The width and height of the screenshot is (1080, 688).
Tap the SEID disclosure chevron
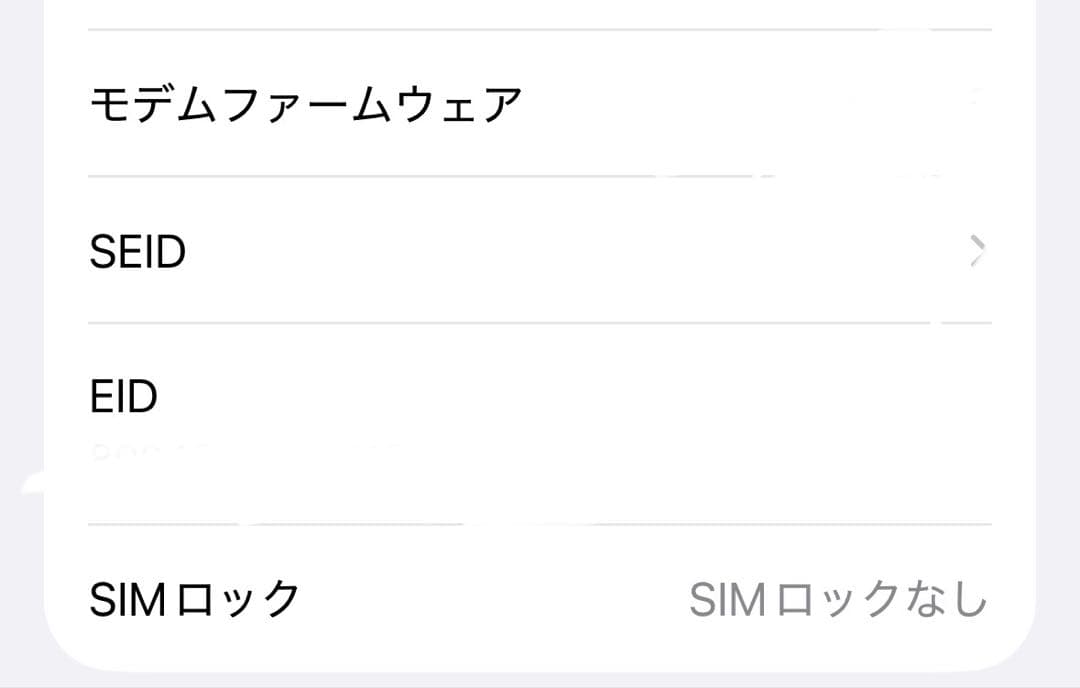point(977,252)
